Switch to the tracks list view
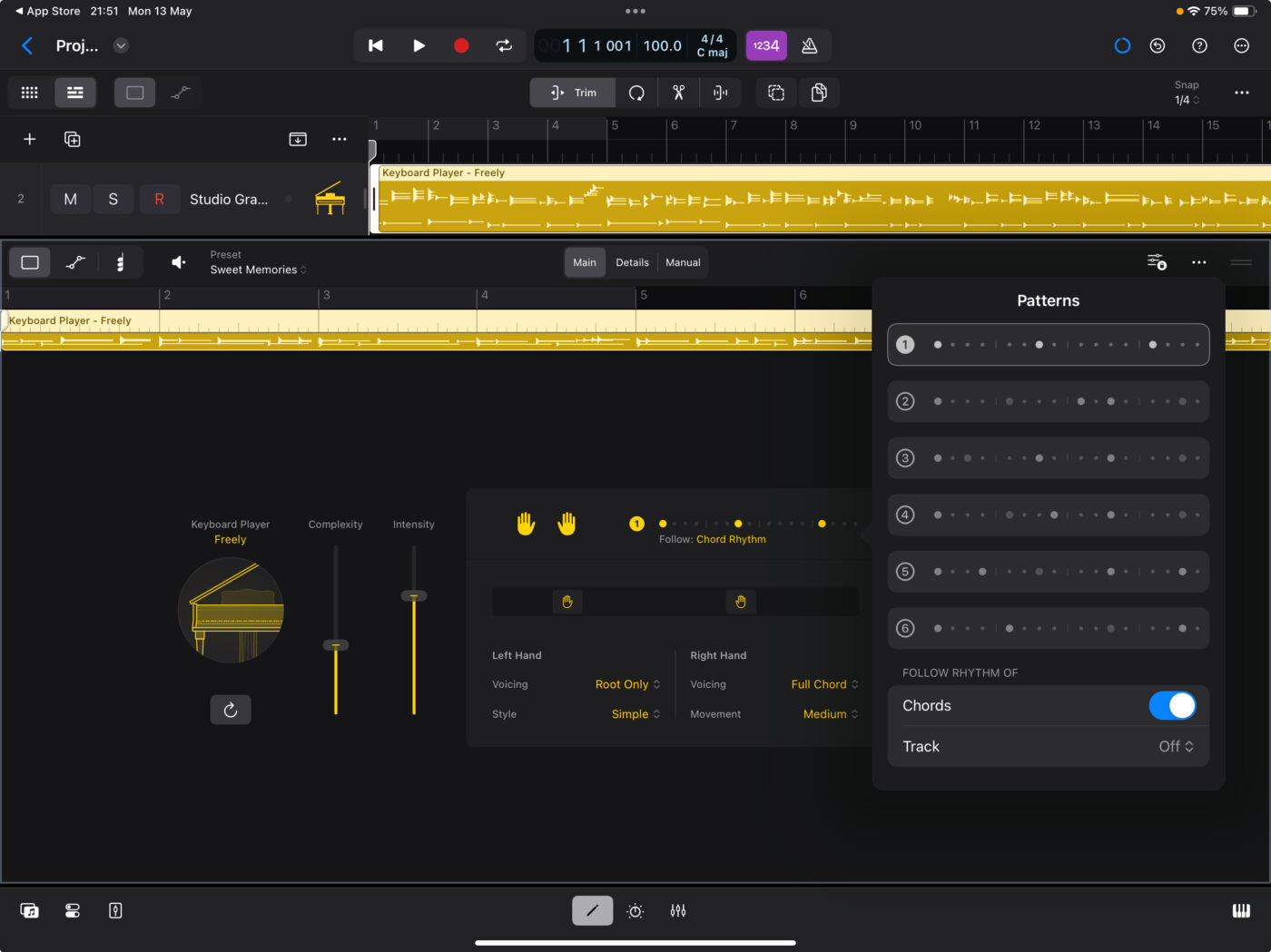The width and height of the screenshot is (1271, 952). click(x=75, y=93)
